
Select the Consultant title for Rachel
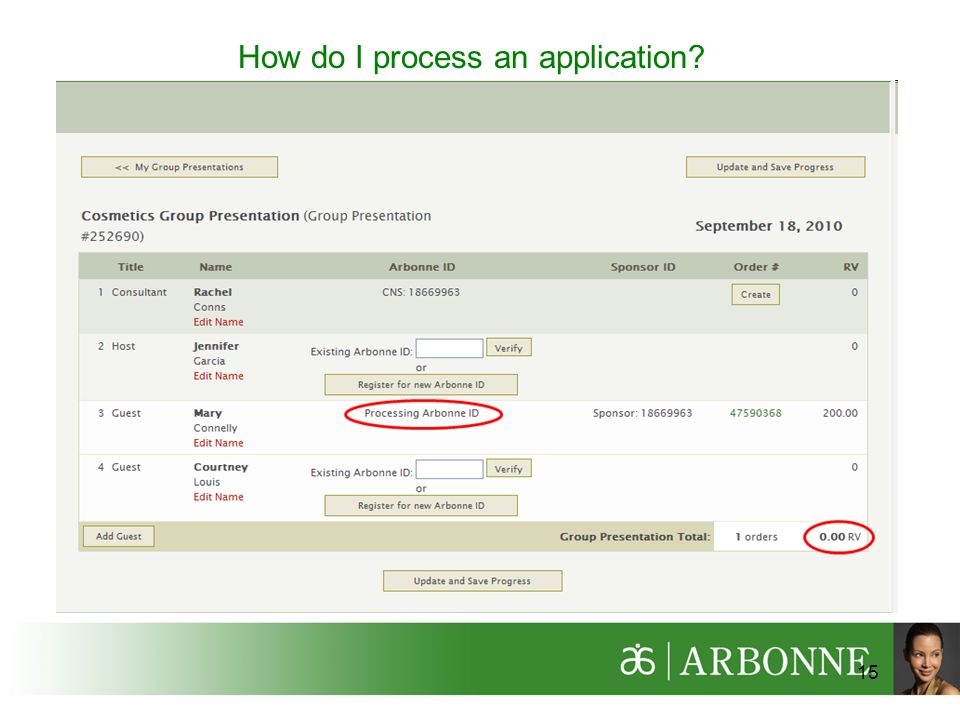139,292
